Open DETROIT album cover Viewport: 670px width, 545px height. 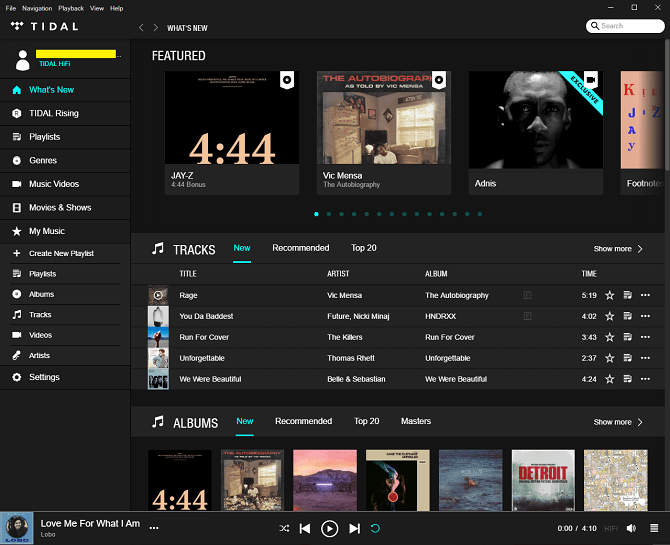click(x=543, y=480)
